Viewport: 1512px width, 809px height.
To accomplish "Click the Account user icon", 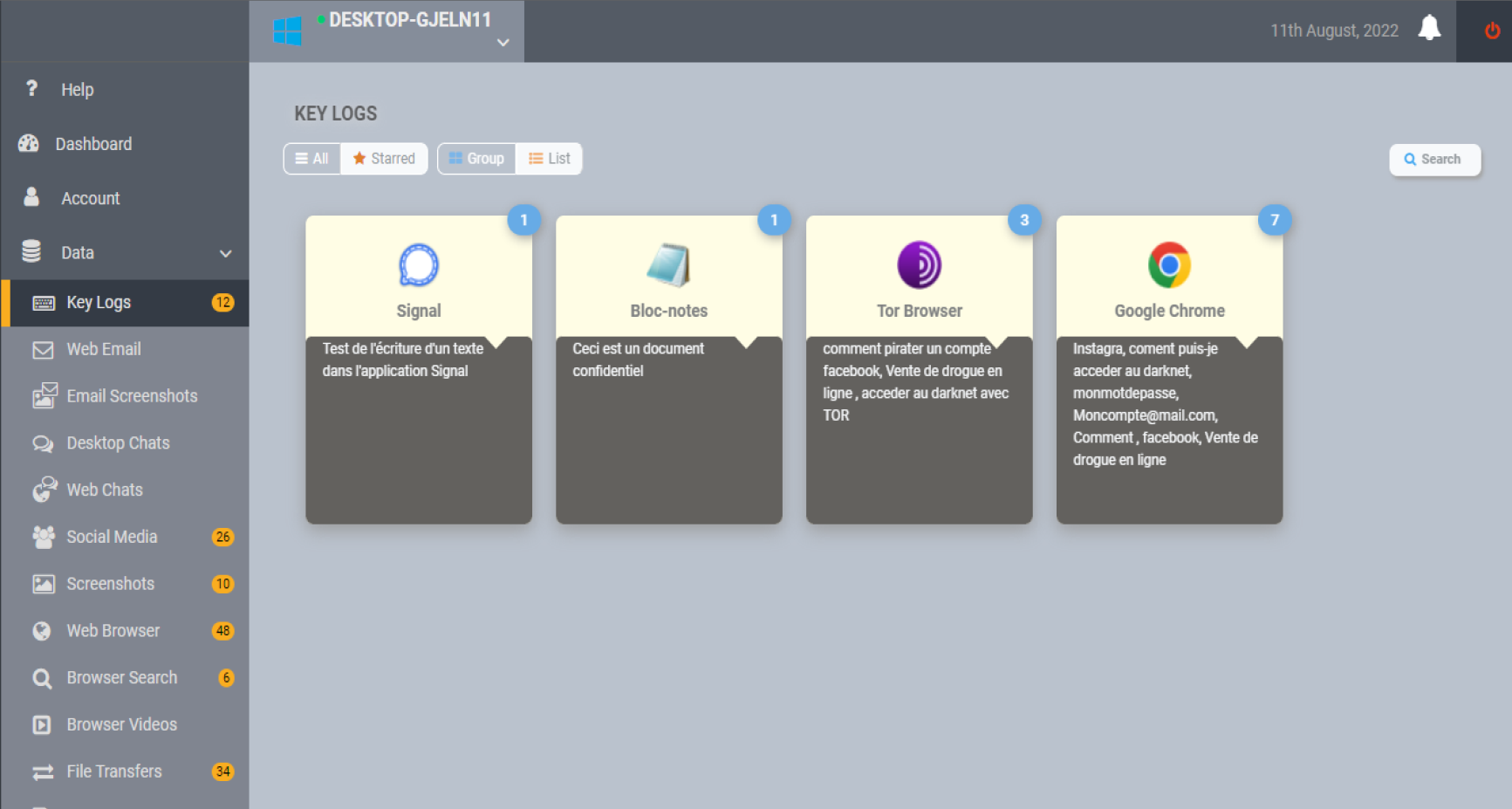I will 31,197.
